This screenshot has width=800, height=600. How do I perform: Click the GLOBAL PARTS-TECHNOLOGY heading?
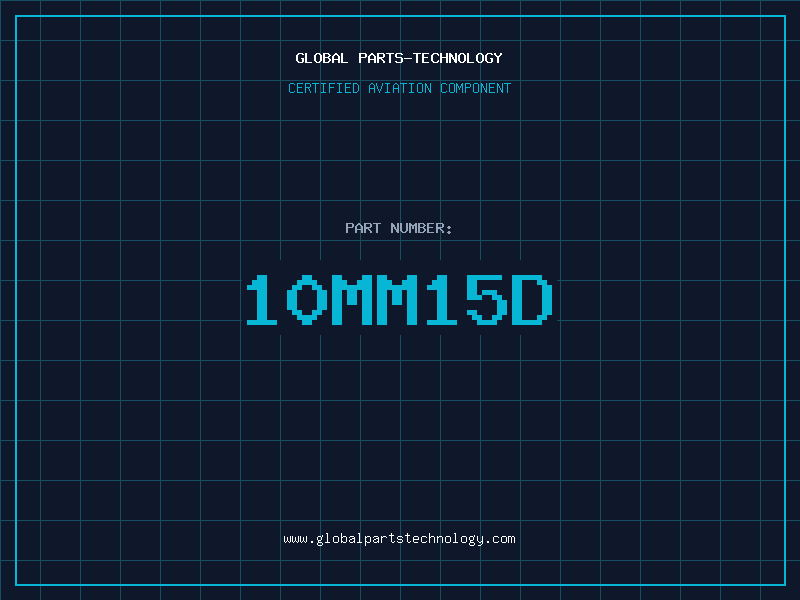pyautogui.click(x=399, y=58)
